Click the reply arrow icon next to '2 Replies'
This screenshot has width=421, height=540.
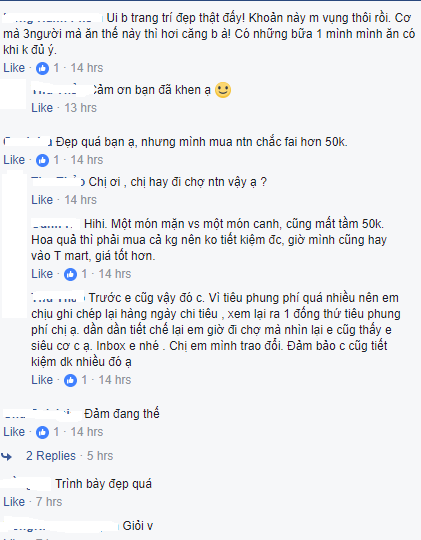(x=7, y=457)
